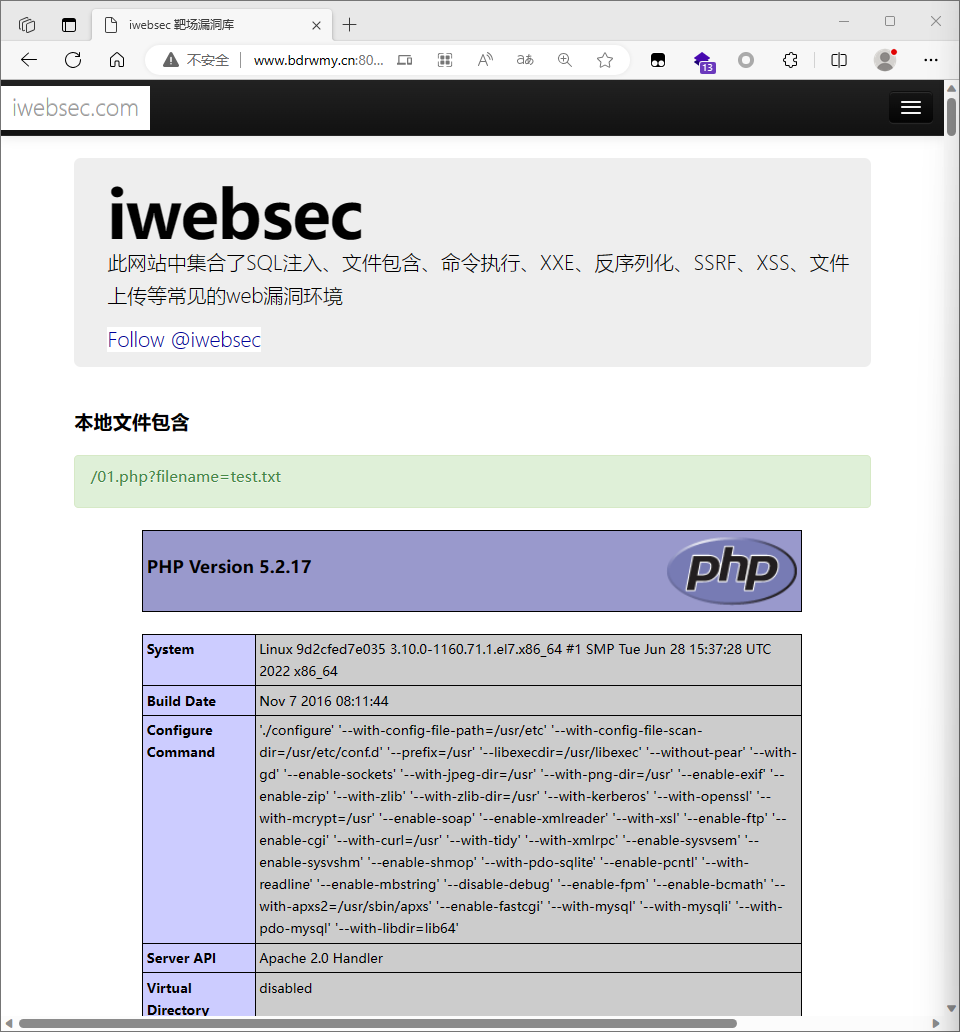Select the iwebsec 靶场漏洞库 tab
Screen dimensions: 960x1032
(212, 25)
